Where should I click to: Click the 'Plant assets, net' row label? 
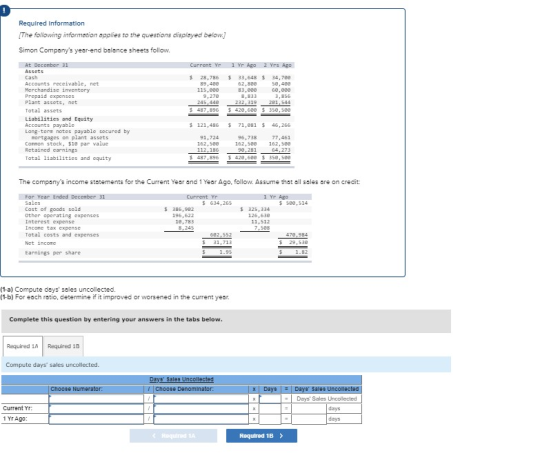click(51, 102)
